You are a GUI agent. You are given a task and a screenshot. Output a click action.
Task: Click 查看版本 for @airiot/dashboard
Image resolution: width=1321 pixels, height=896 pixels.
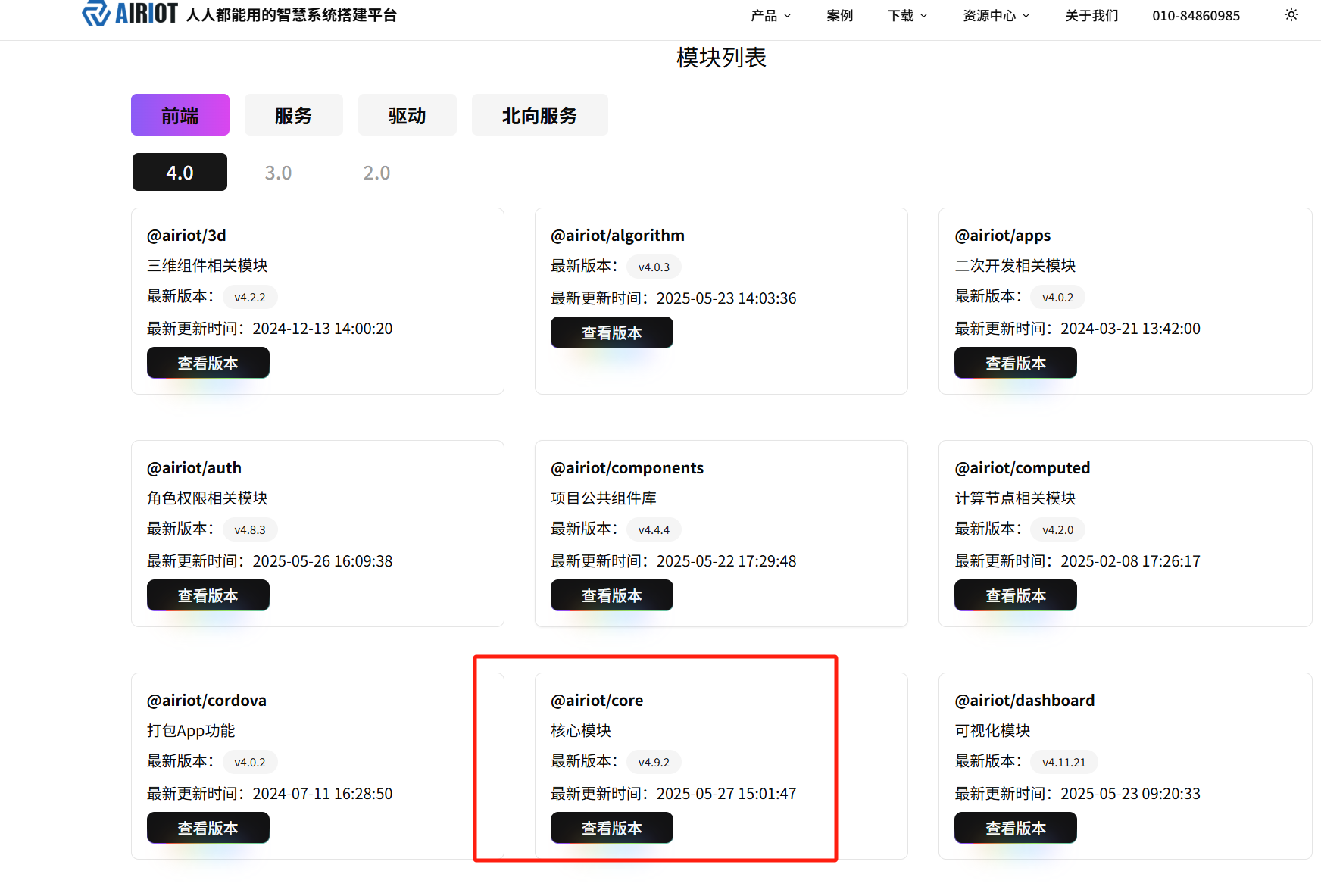(1016, 828)
